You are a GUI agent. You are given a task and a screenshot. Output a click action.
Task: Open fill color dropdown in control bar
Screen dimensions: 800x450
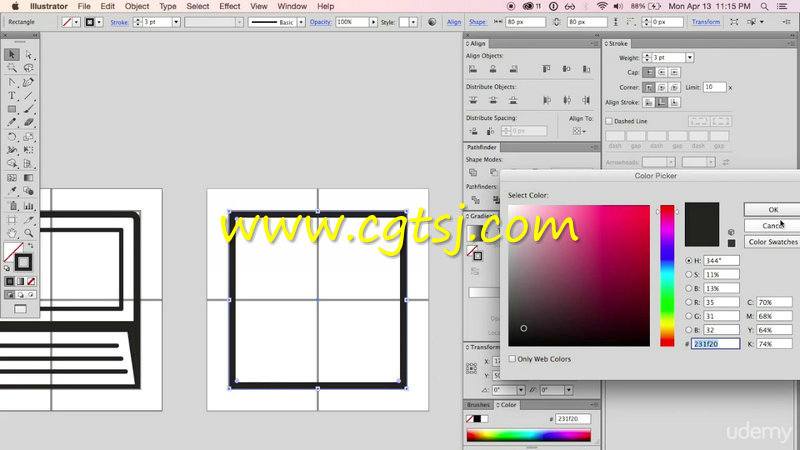click(x=77, y=22)
